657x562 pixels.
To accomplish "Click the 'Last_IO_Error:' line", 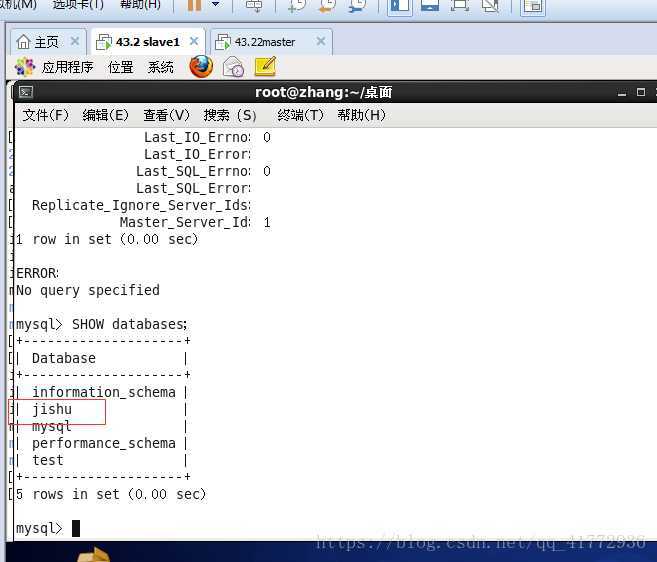I will pos(198,155).
